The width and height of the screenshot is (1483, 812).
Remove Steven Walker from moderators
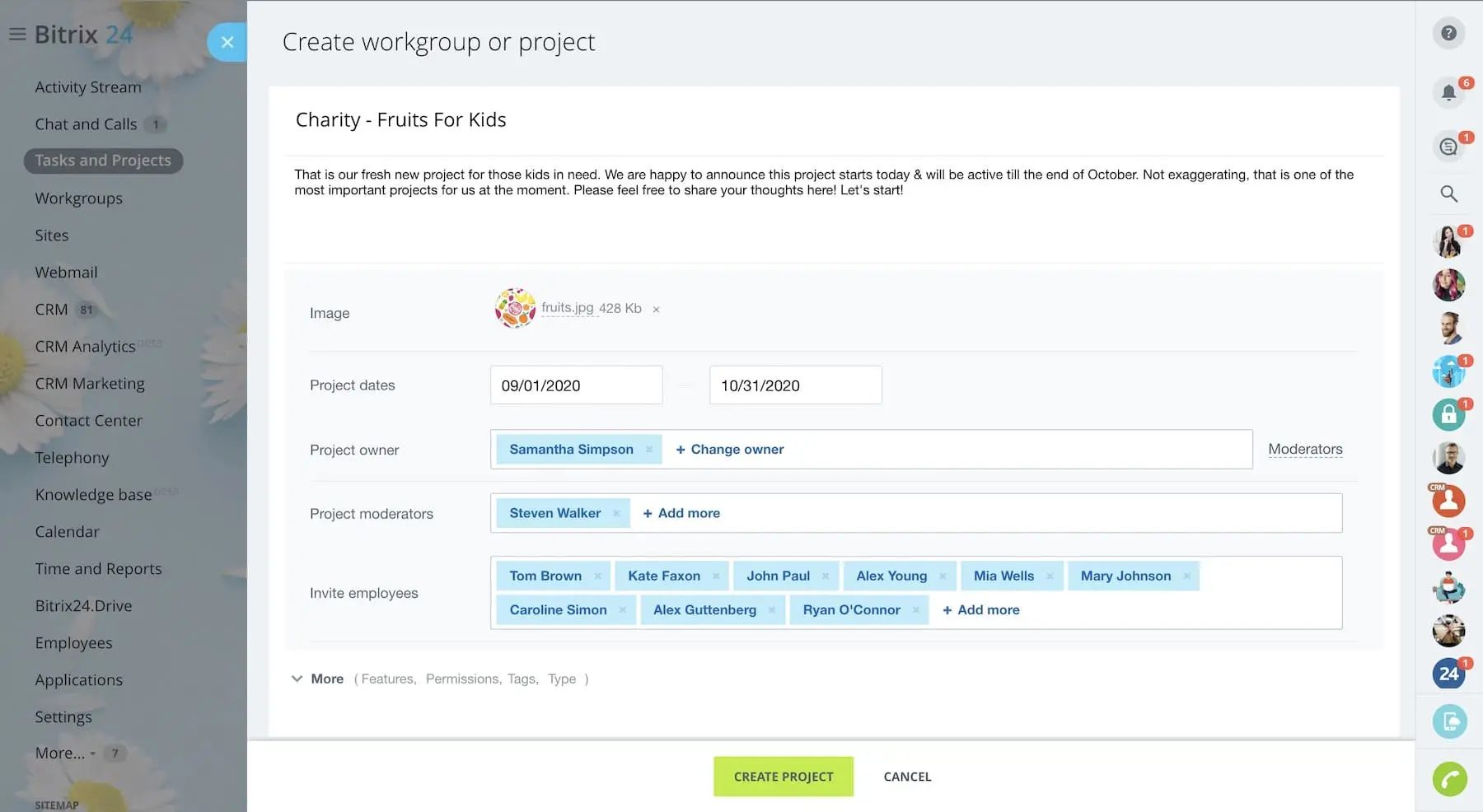[x=616, y=513]
